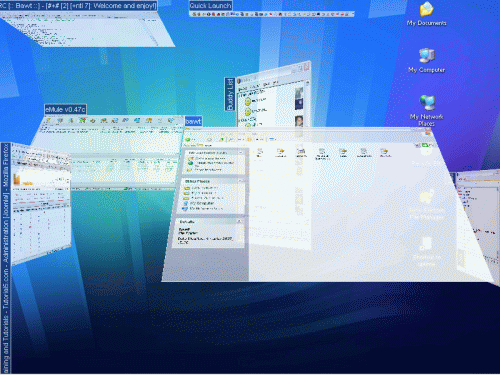Collapse the File and Folder Tasks panel
This screenshot has height=375, width=500.
pyautogui.click(x=241, y=152)
